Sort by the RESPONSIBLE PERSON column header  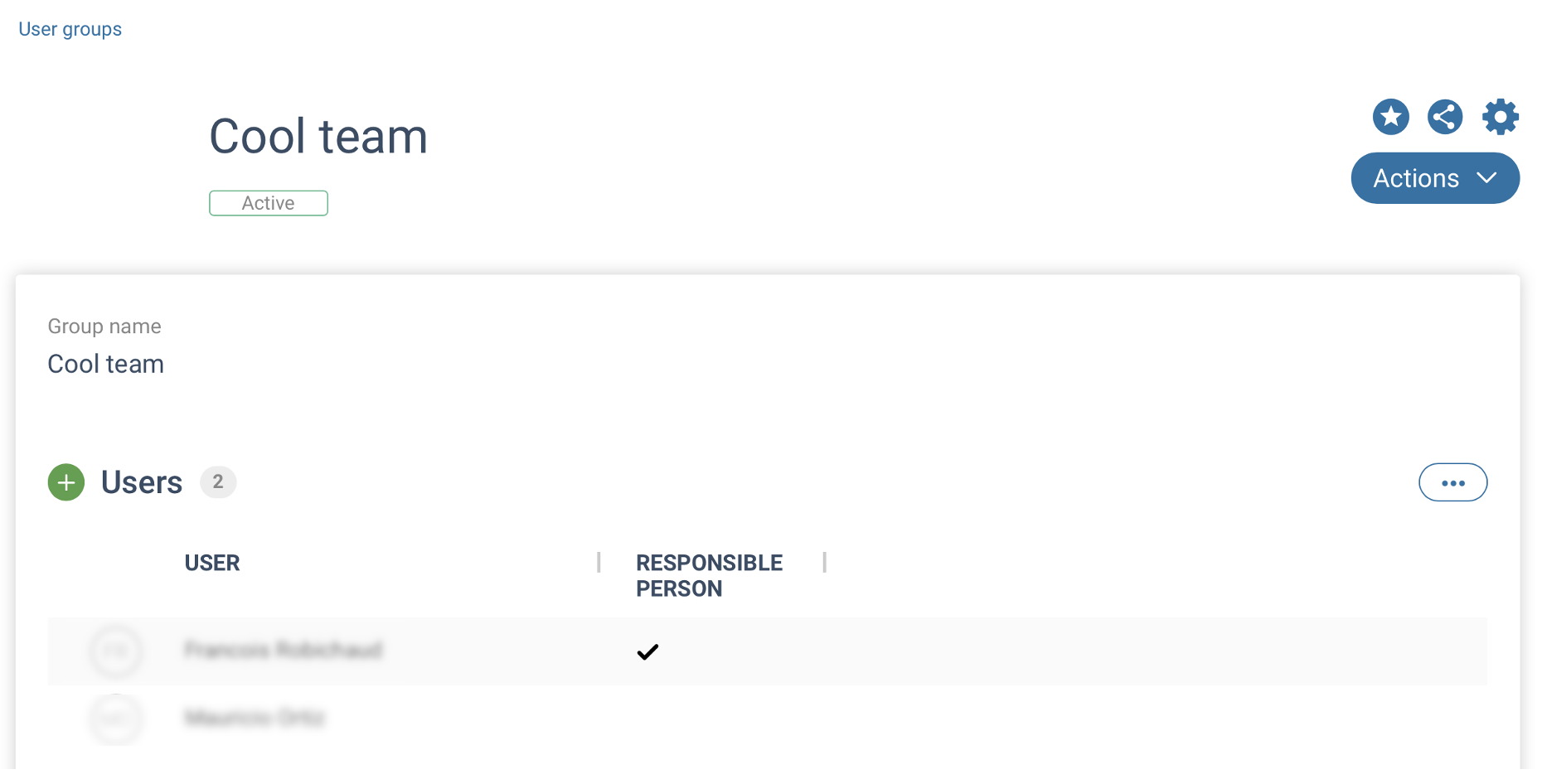pyautogui.click(x=709, y=575)
